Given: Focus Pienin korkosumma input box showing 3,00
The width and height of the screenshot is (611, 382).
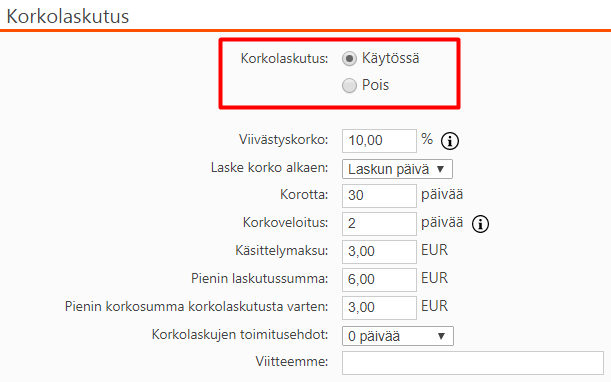Looking at the screenshot, I should (x=379, y=308).
